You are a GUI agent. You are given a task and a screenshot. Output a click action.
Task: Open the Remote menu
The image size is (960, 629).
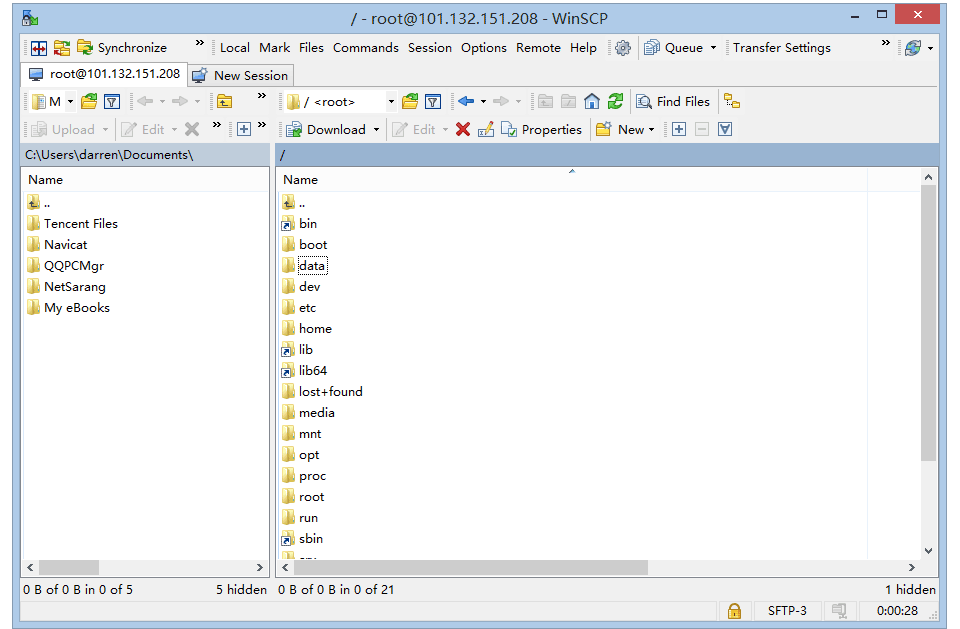(538, 48)
